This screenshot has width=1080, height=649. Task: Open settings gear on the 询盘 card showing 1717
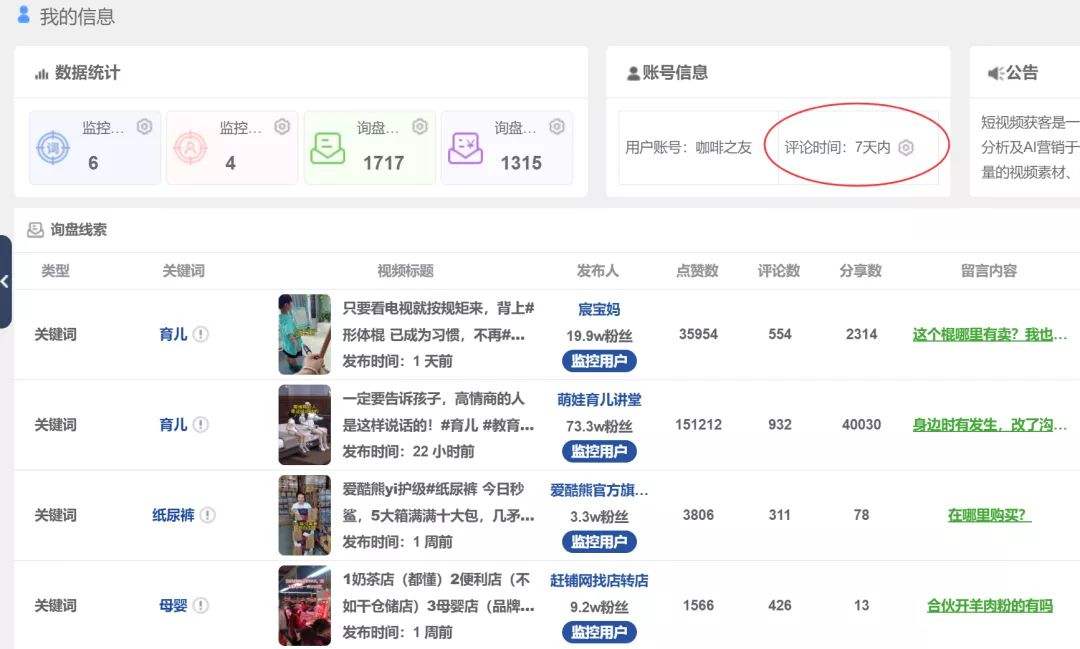[x=419, y=127]
